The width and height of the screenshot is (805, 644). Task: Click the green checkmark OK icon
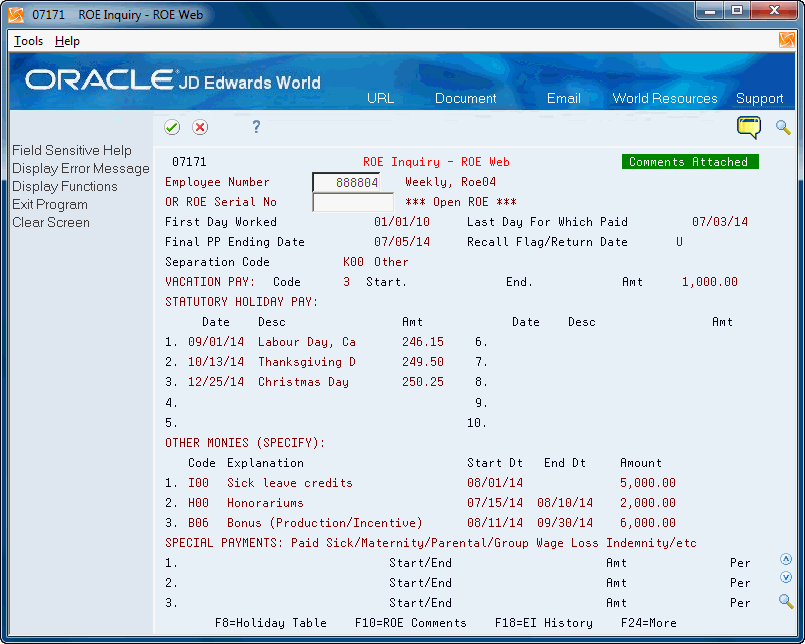pos(172,127)
